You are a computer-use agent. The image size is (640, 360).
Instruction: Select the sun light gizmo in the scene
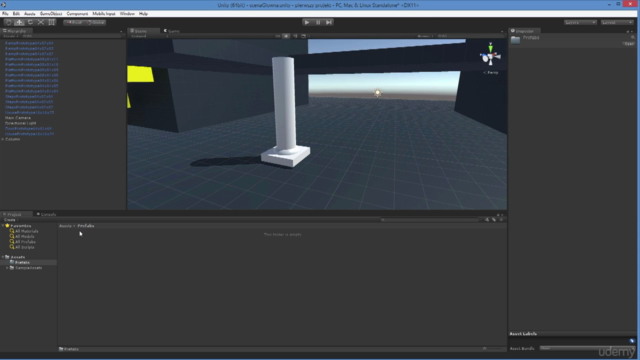378,93
